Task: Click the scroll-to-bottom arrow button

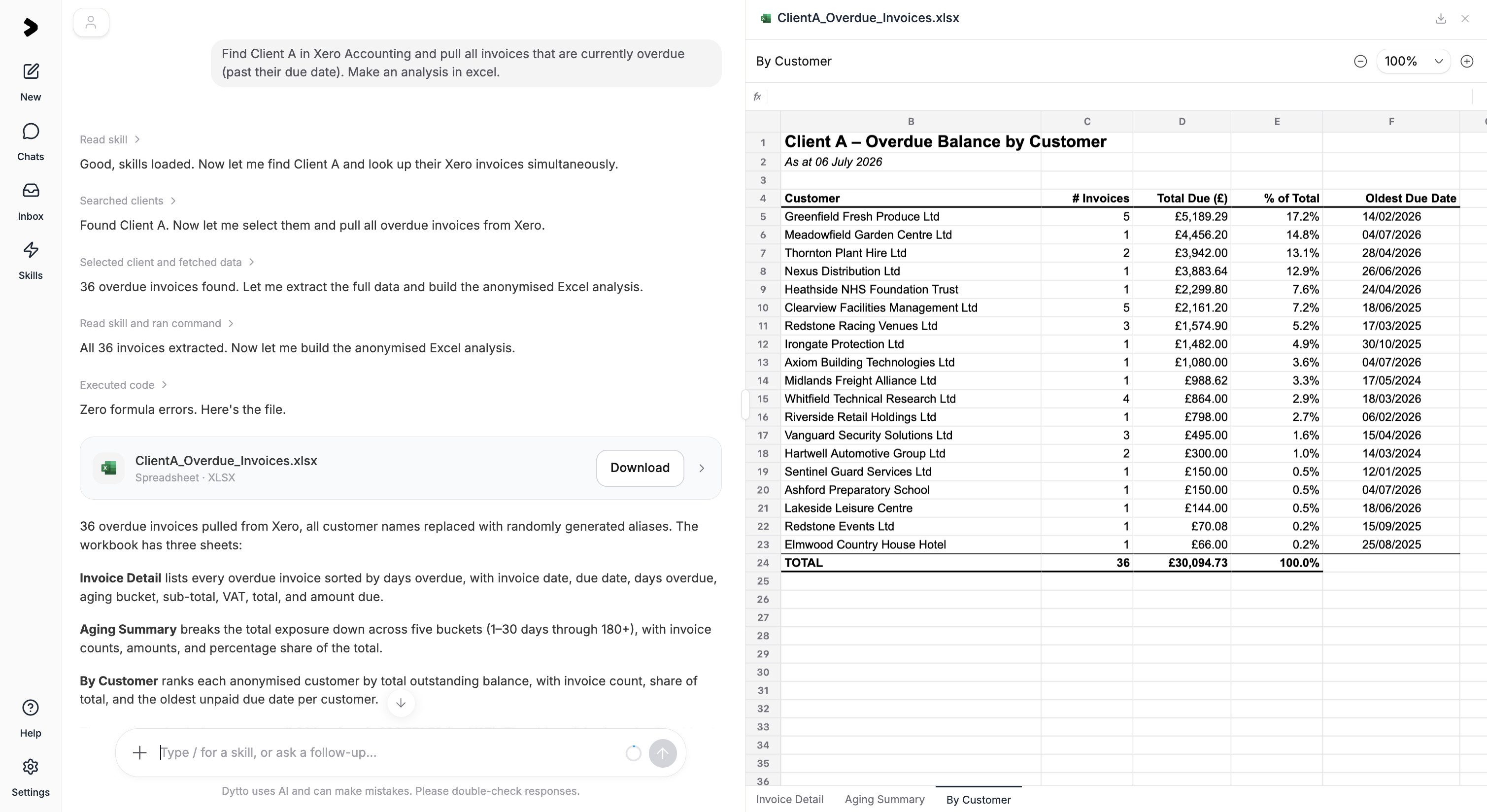Action: pyautogui.click(x=401, y=702)
